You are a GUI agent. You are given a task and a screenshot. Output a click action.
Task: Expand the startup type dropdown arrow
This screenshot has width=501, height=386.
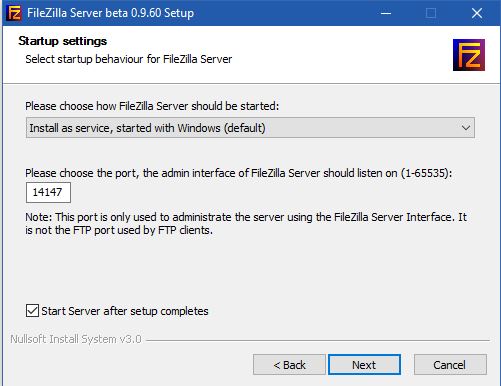[466, 128]
